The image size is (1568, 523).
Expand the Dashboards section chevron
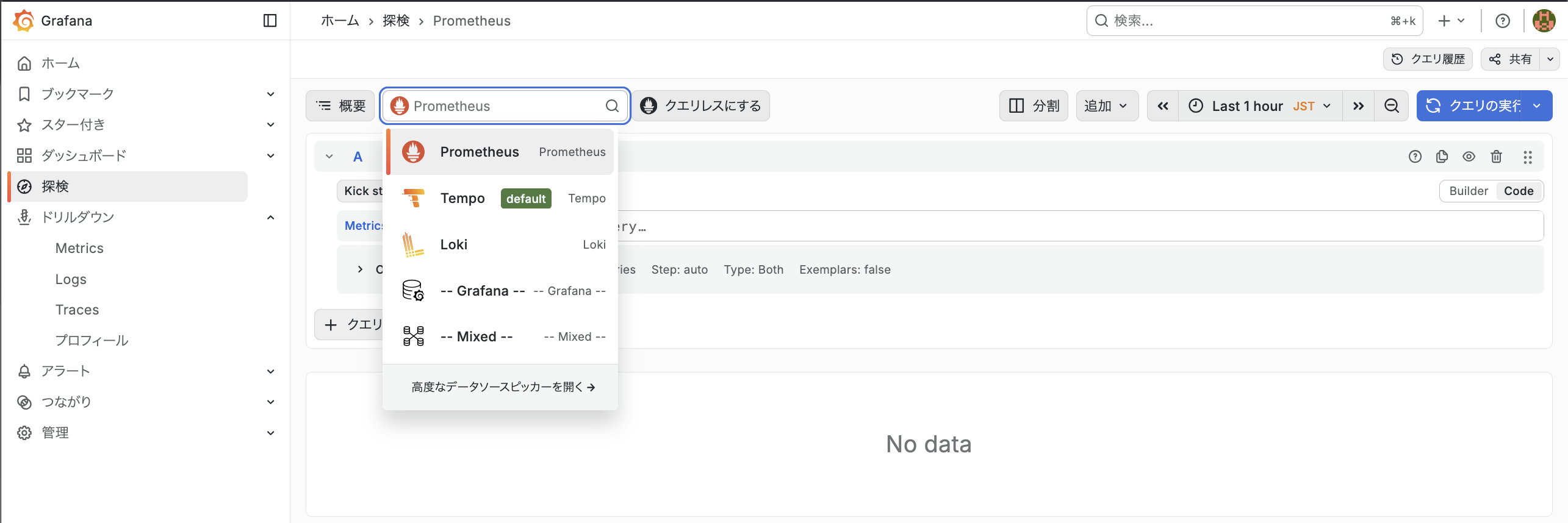pyautogui.click(x=271, y=155)
